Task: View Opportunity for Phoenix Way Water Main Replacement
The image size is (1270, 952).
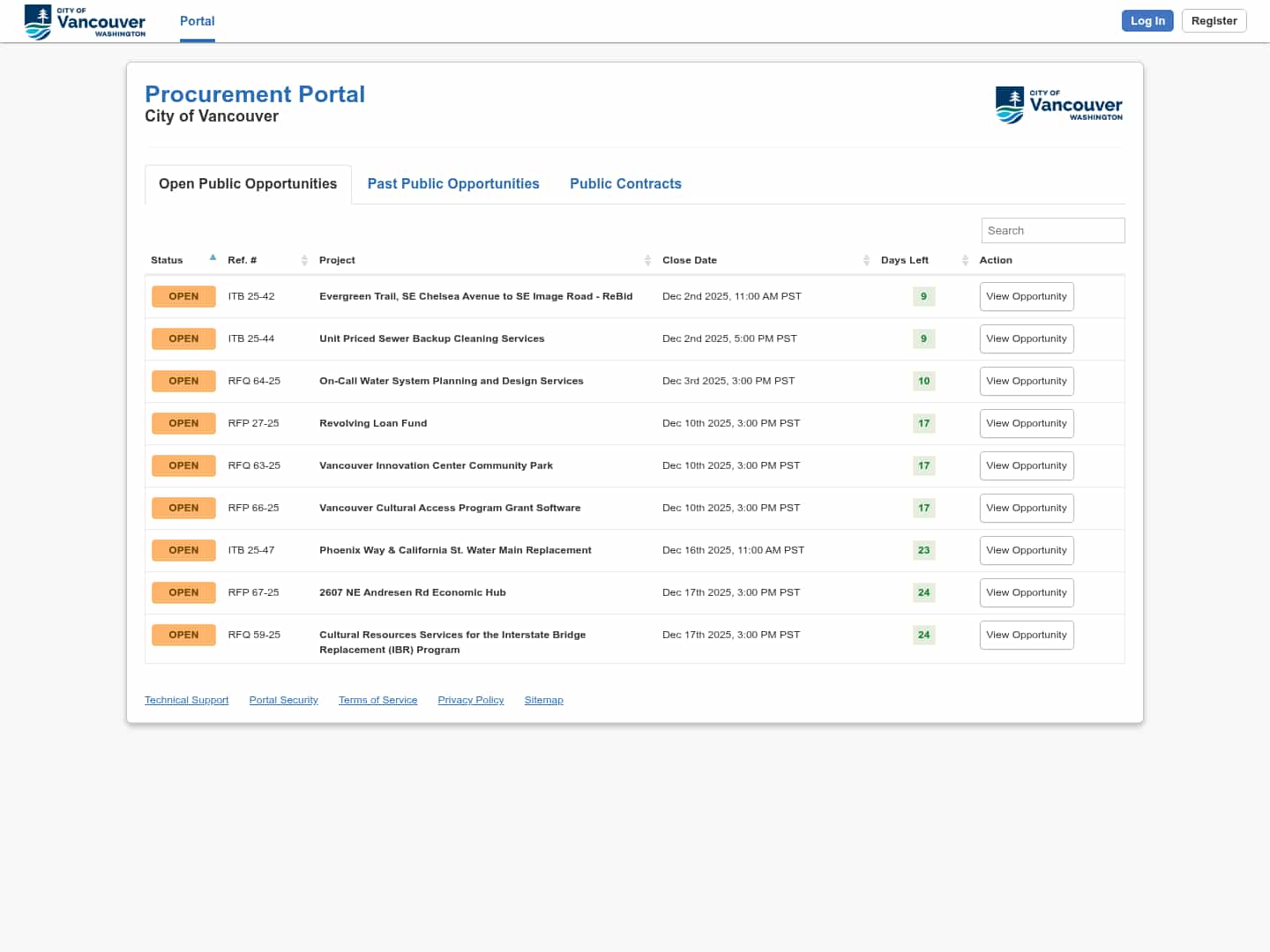Action: tap(1026, 550)
